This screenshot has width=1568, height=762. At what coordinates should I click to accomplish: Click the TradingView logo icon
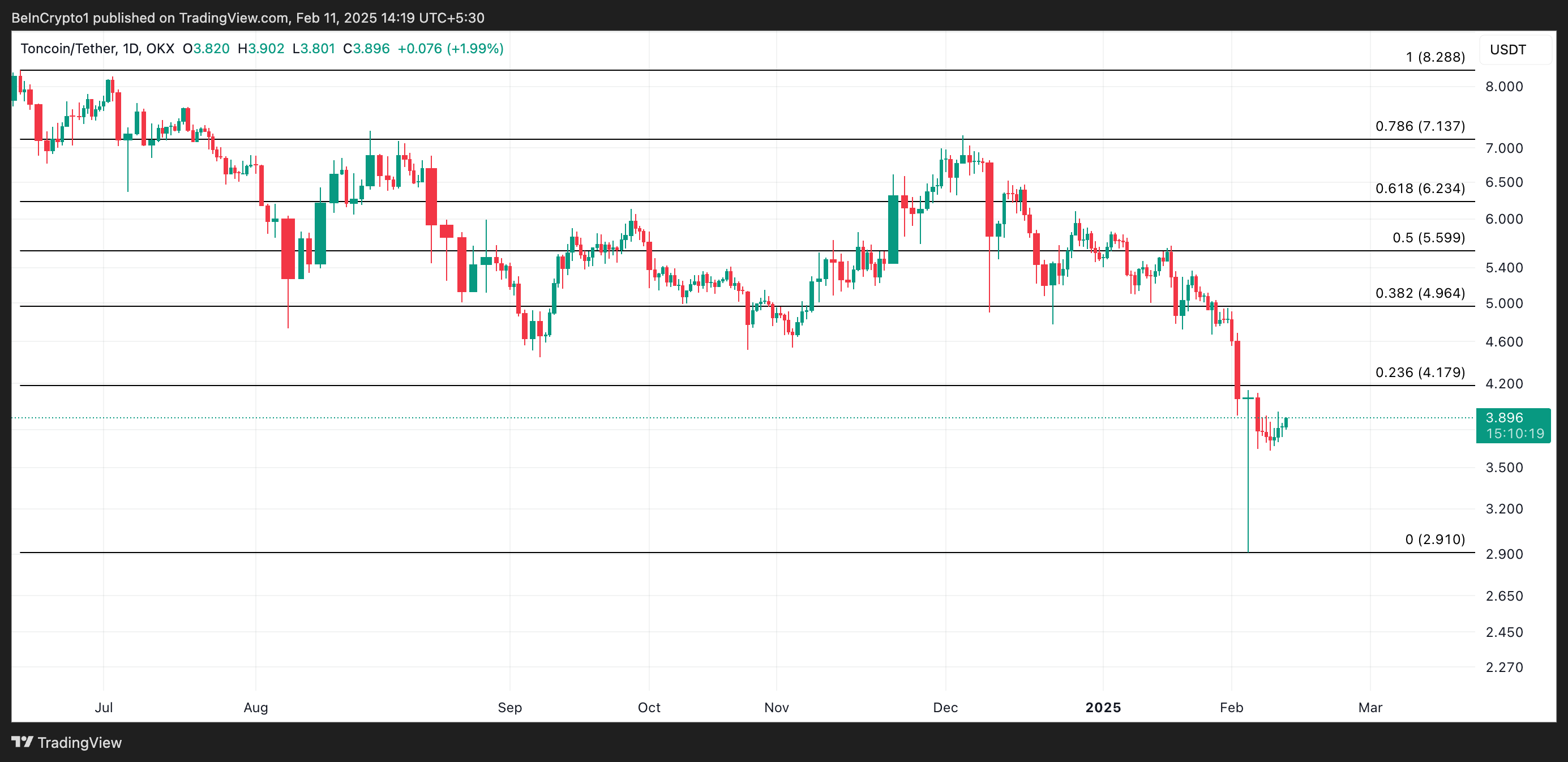coord(22,742)
